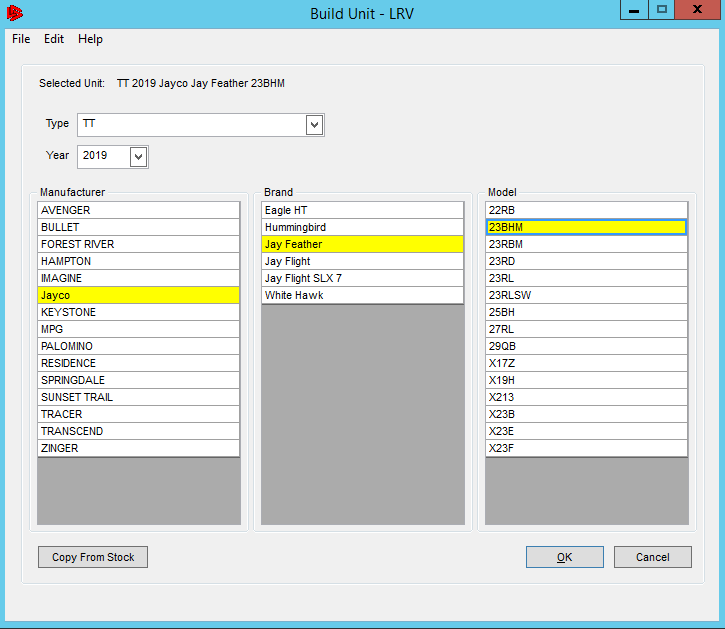Pick model 22RB
The image size is (725, 629).
click(x=586, y=210)
